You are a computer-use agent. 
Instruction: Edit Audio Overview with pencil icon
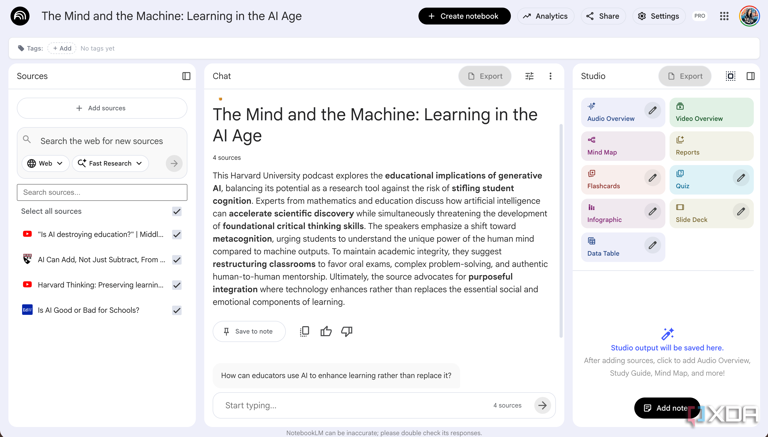point(652,111)
